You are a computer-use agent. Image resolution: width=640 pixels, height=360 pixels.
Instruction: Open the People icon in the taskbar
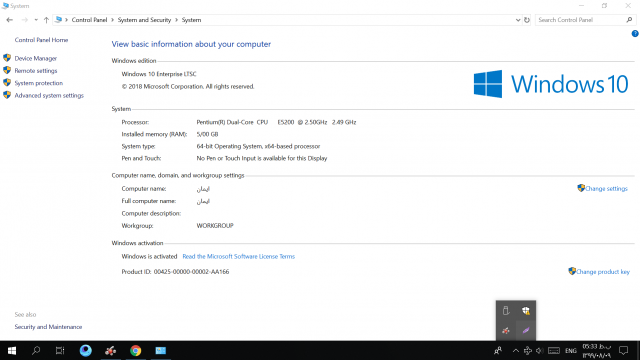(x=498, y=351)
